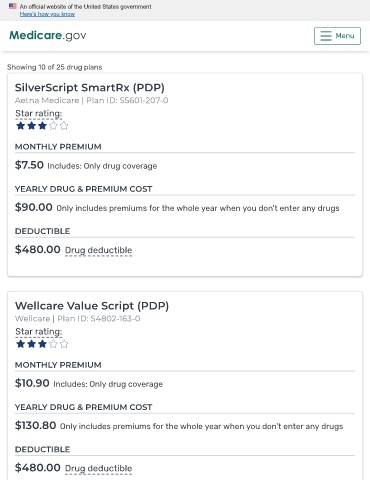Image resolution: width=370 pixels, height=480 pixels.
Task: Open Wellcare's Drug deductible tooltip
Action: coord(98,468)
